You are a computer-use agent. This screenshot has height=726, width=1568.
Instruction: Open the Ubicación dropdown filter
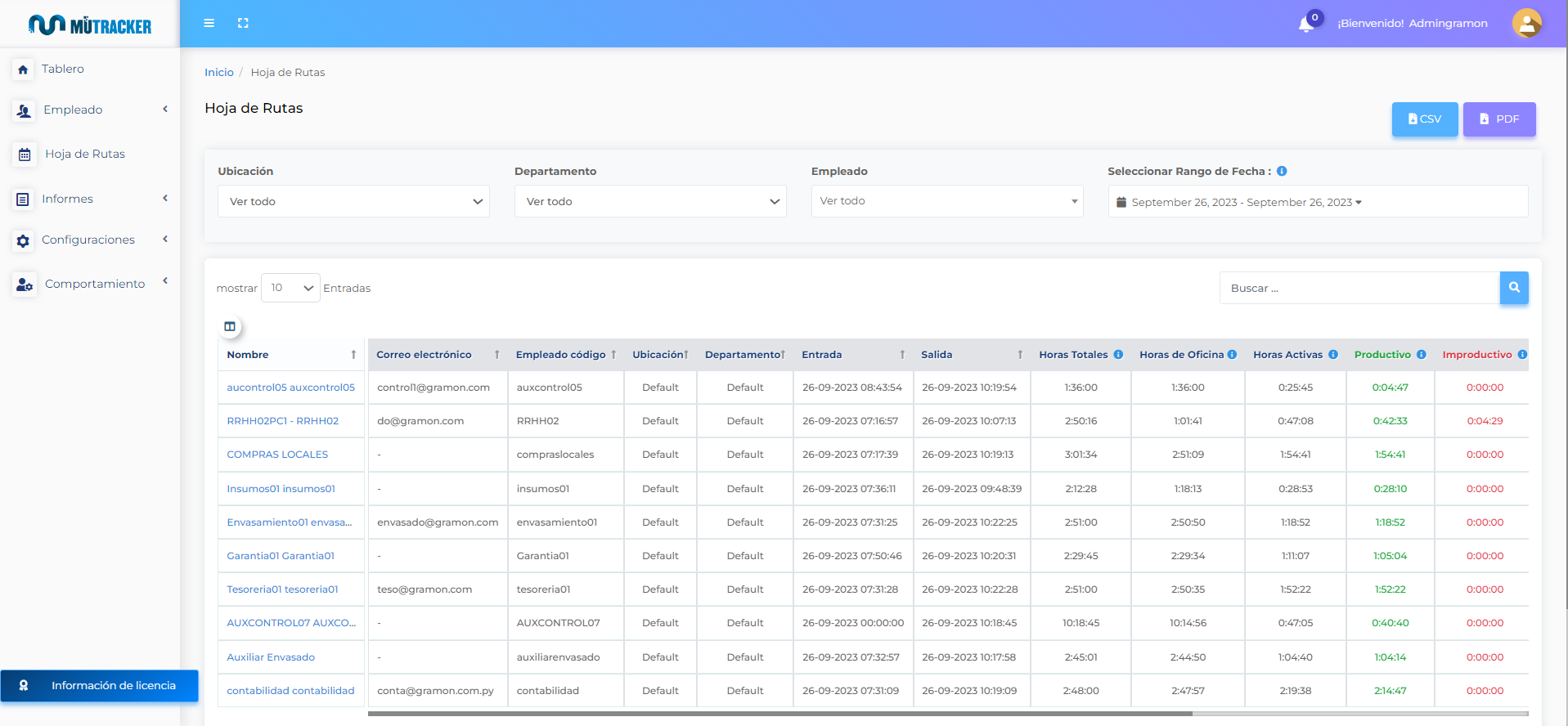(353, 201)
